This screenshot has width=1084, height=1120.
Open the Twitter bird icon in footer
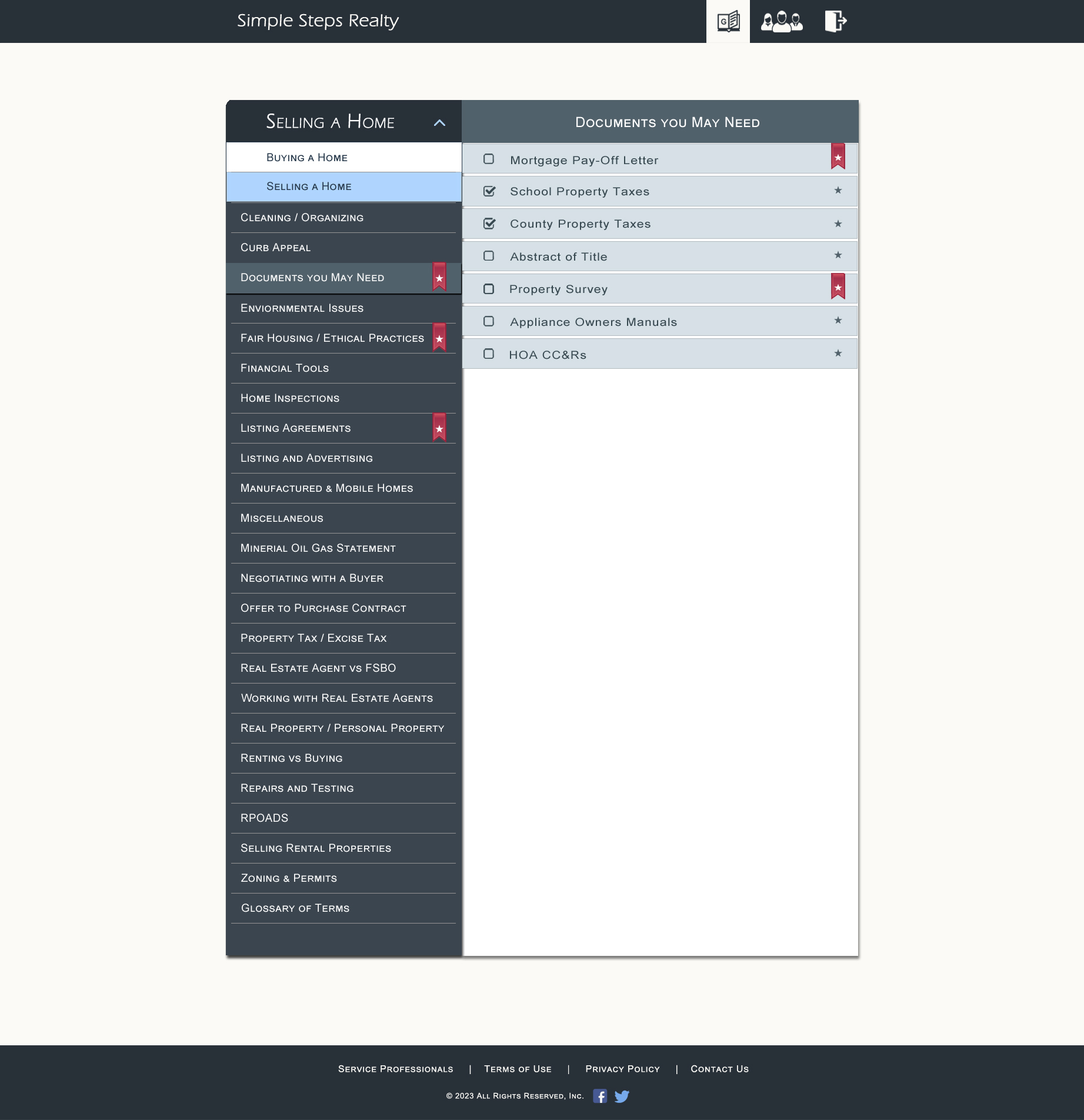point(622,1096)
